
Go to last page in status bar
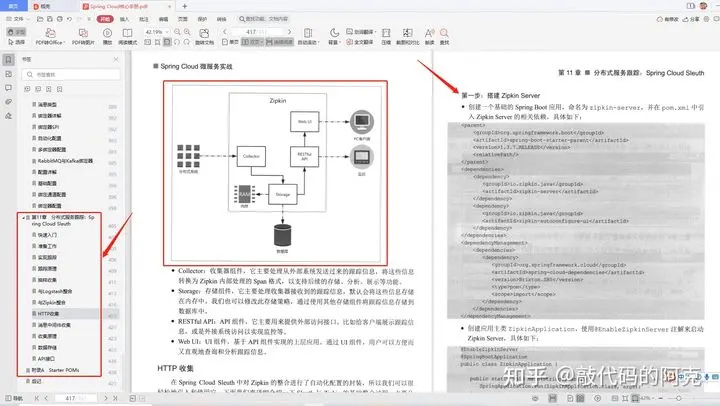pyautogui.click(x=115, y=398)
